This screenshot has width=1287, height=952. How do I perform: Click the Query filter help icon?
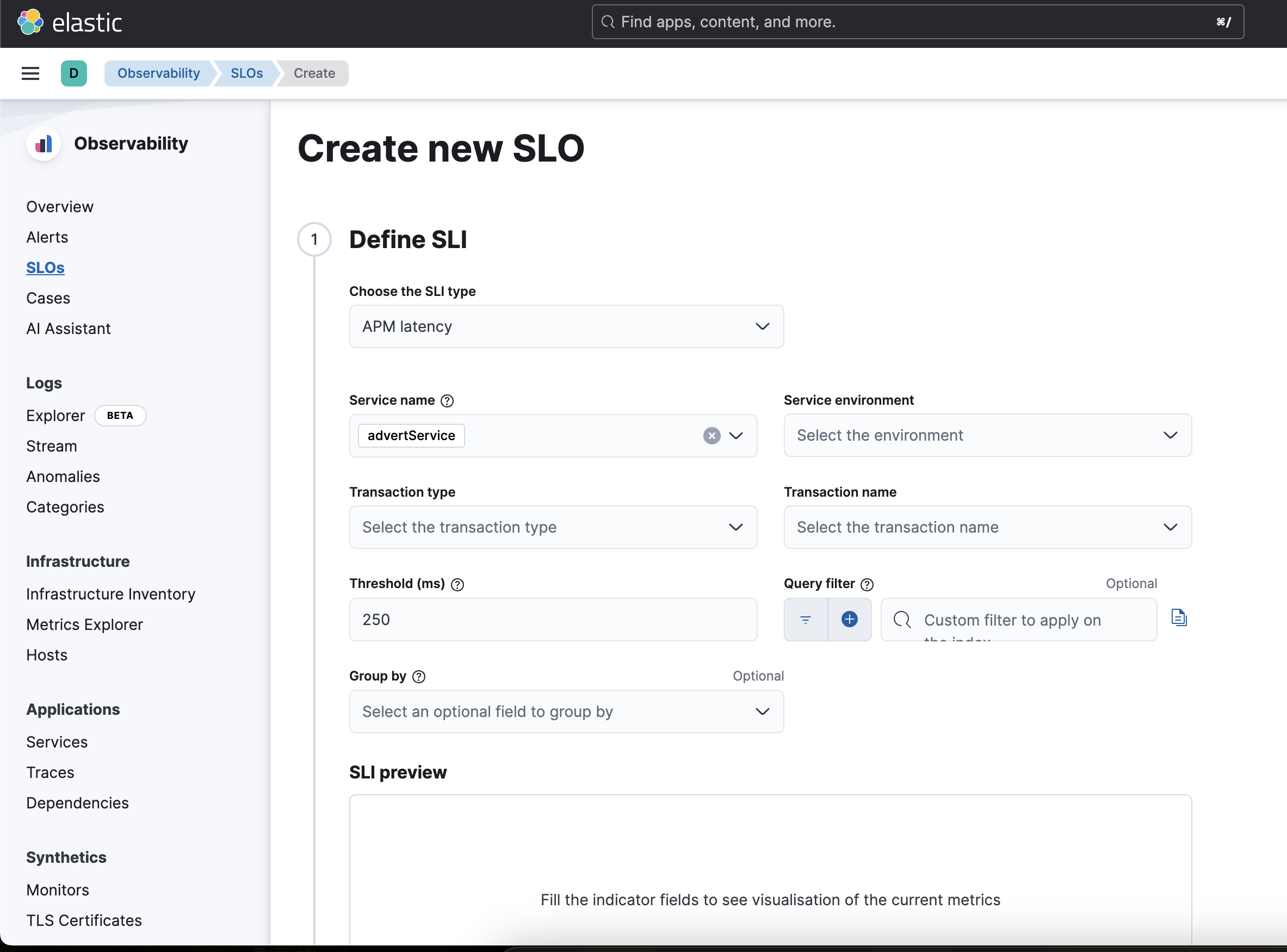pyautogui.click(x=867, y=584)
